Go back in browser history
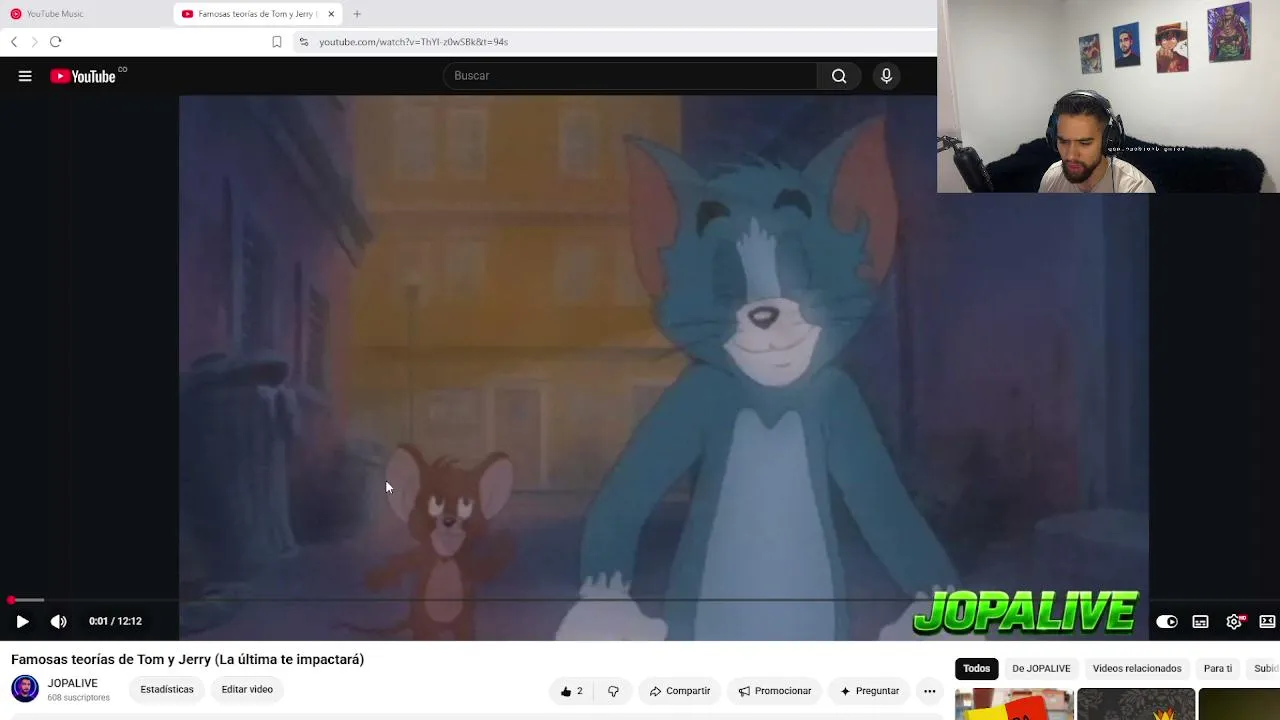 [x=14, y=42]
